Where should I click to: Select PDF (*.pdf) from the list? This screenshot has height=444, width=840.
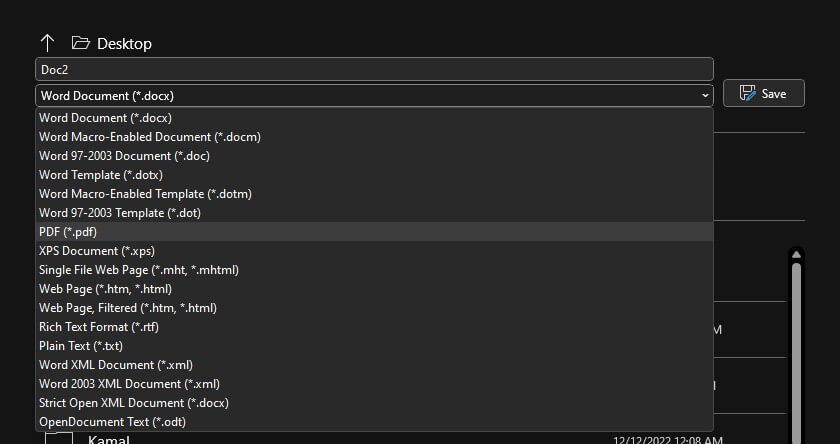(x=374, y=232)
